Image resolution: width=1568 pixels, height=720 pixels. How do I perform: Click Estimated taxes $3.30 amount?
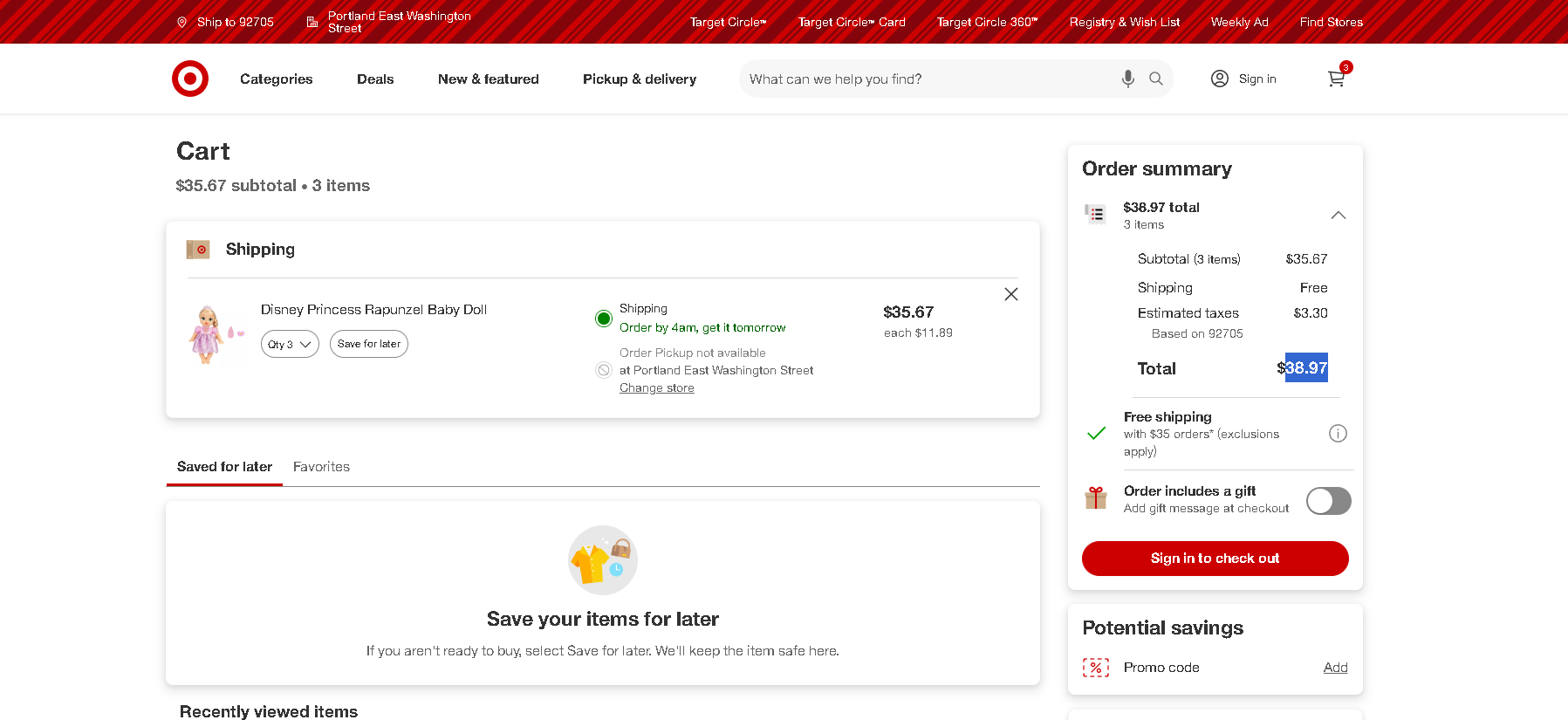point(1311,313)
